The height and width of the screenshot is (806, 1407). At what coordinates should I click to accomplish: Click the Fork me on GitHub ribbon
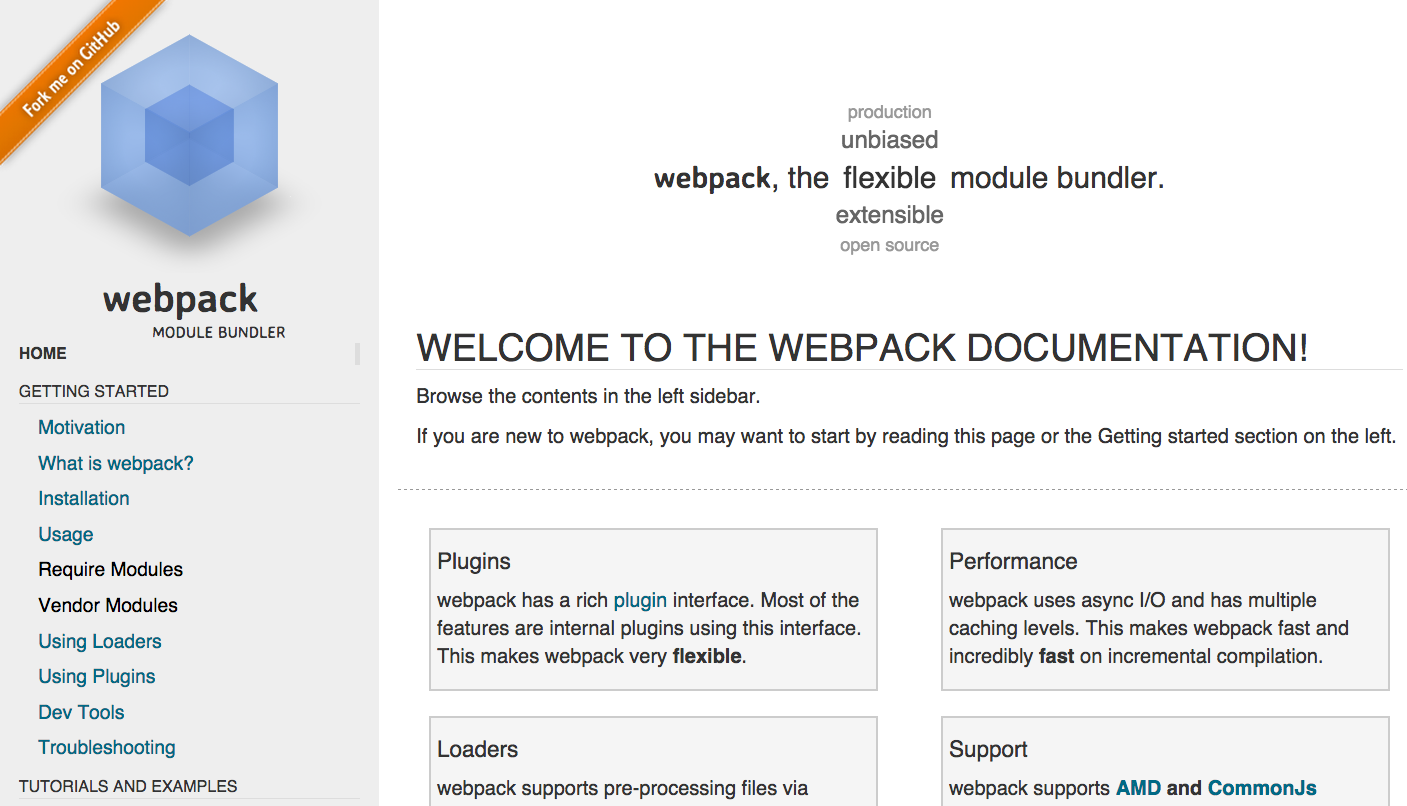click(70, 70)
